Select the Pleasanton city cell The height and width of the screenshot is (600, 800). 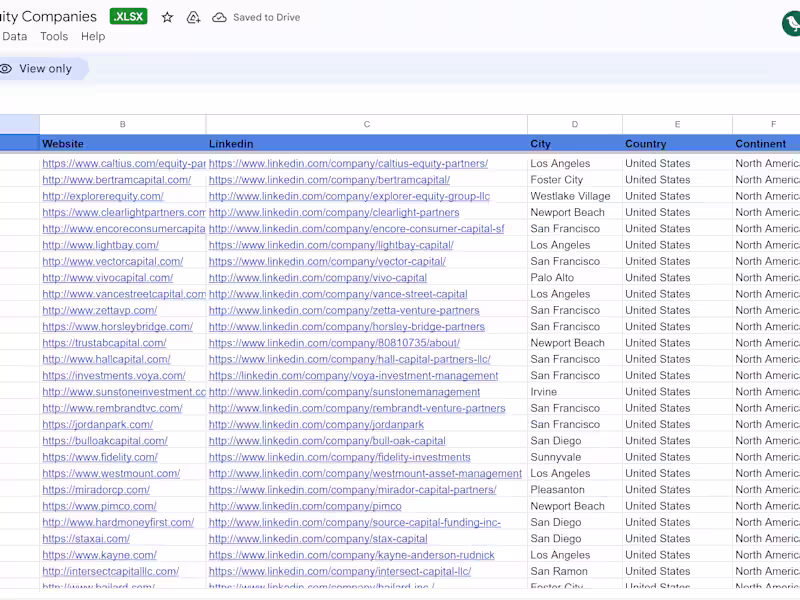(x=574, y=490)
